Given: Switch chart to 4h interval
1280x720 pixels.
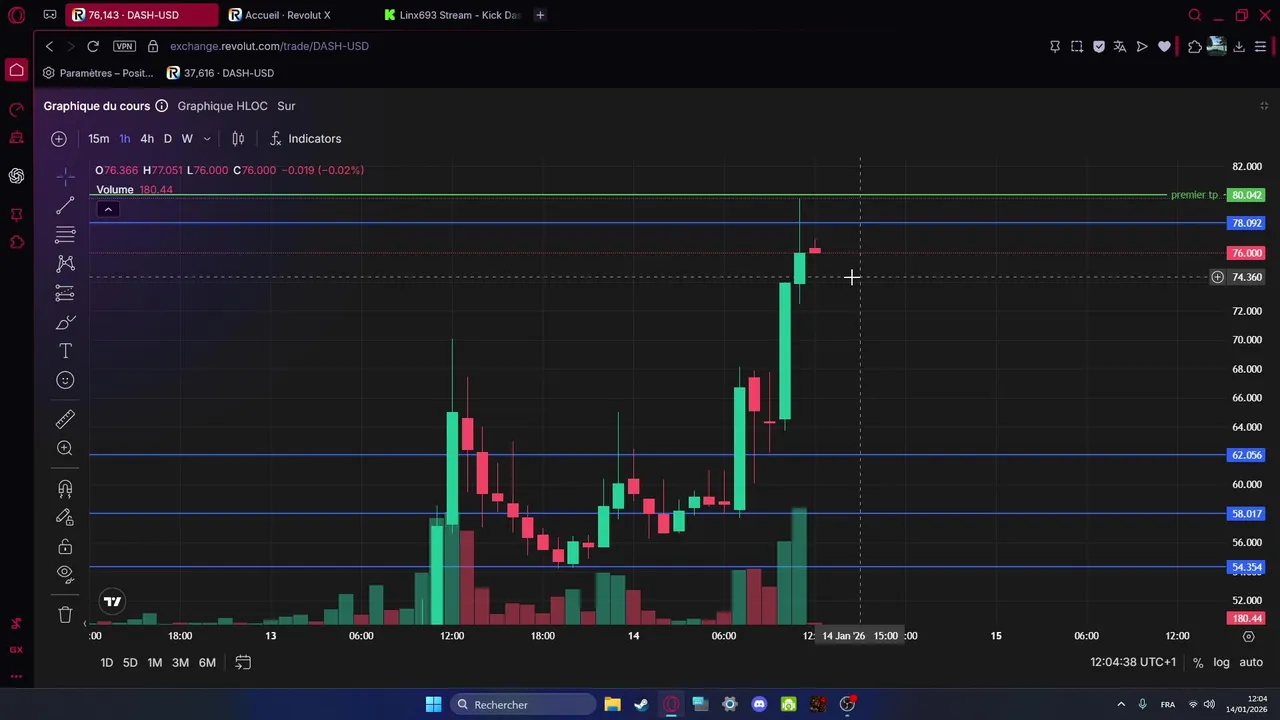Looking at the screenshot, I should tap(147, 139).
